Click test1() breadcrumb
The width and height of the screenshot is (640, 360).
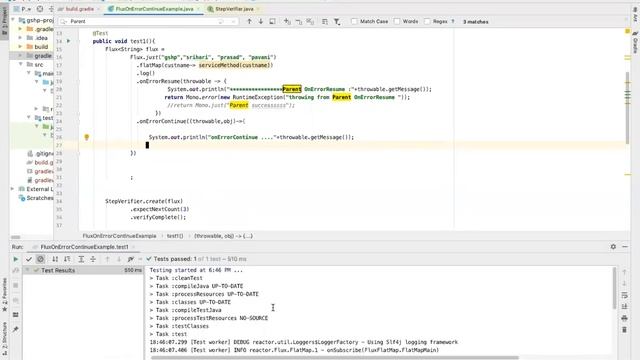[x=175, y=236]
